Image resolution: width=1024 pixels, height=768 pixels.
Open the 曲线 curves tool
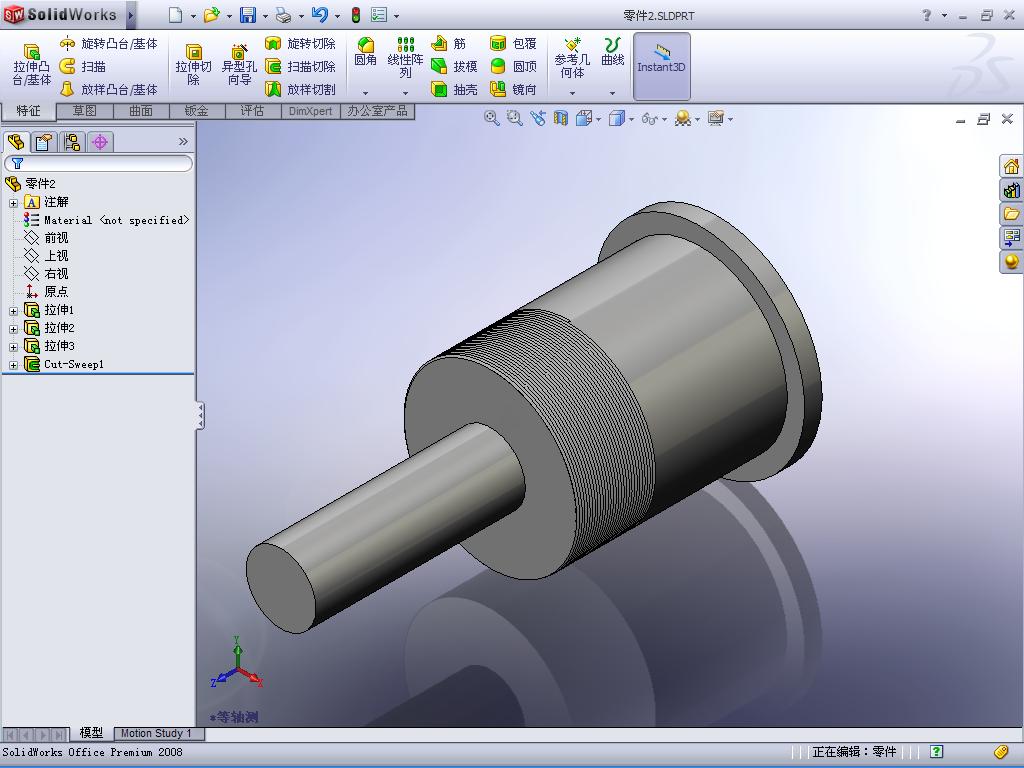(x=613, y=52)
